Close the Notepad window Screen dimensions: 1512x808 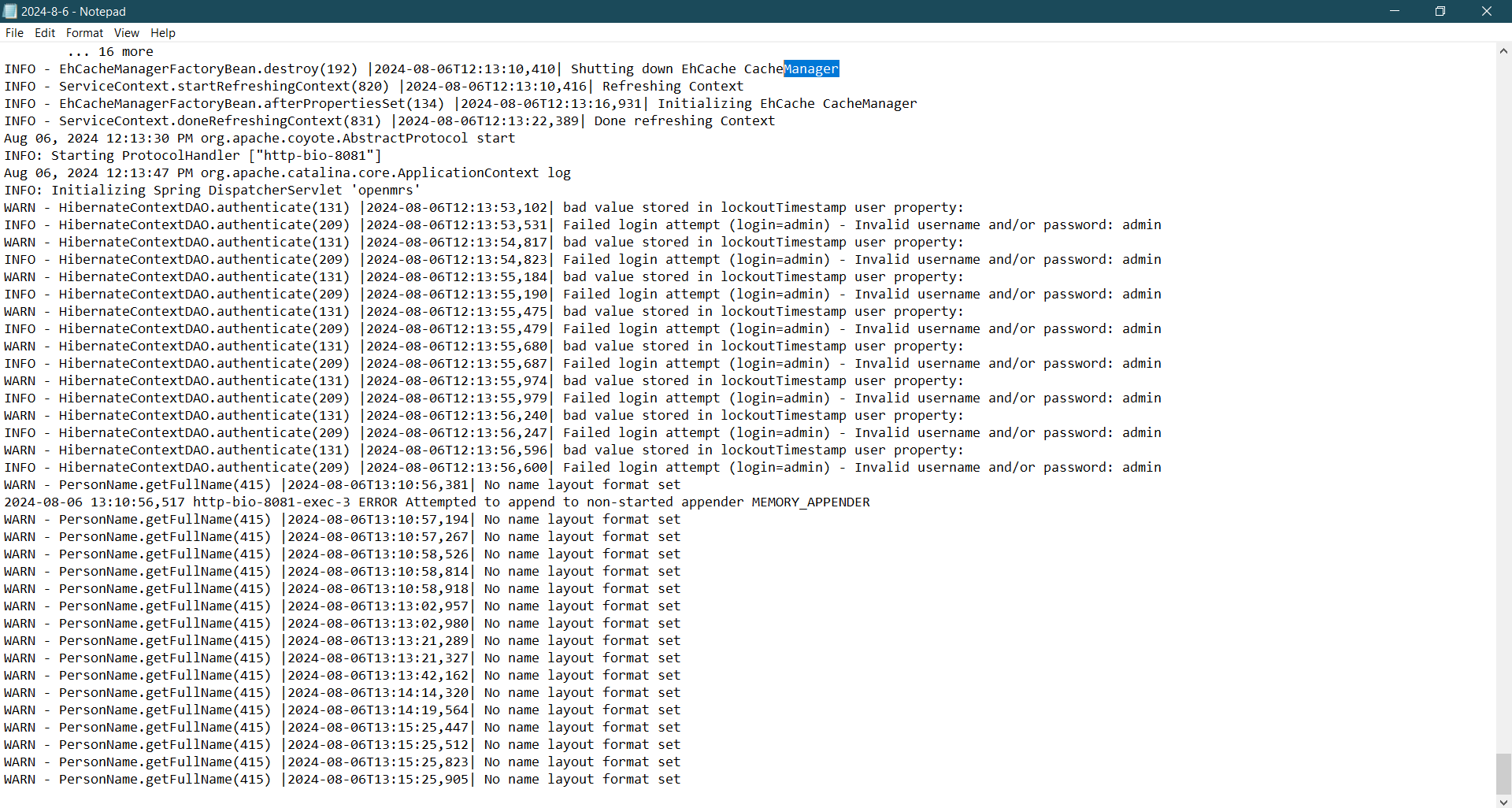[x=1487, y=11]
